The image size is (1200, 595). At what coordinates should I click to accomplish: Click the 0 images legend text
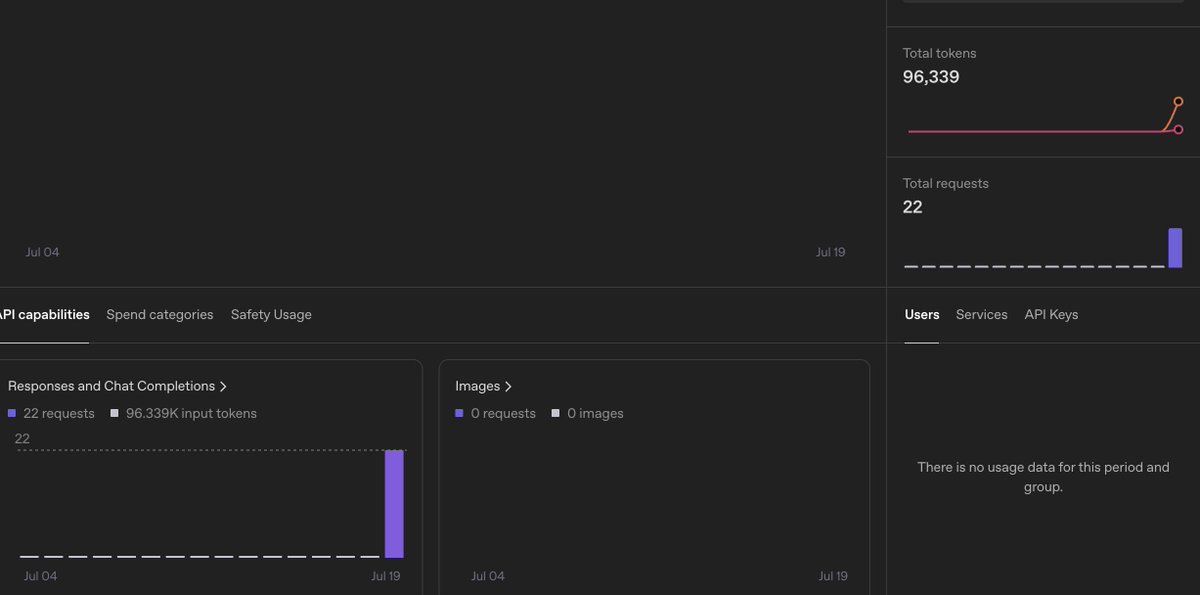595,413
